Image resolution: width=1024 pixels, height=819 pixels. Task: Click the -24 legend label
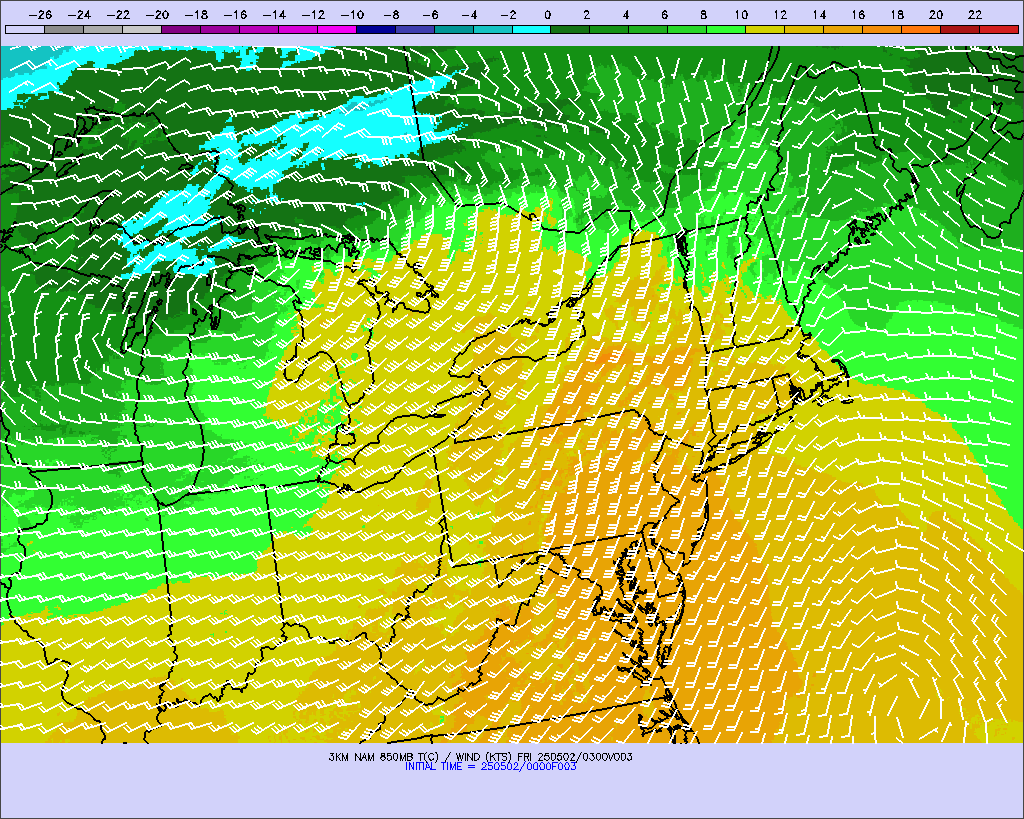[80, 14]
